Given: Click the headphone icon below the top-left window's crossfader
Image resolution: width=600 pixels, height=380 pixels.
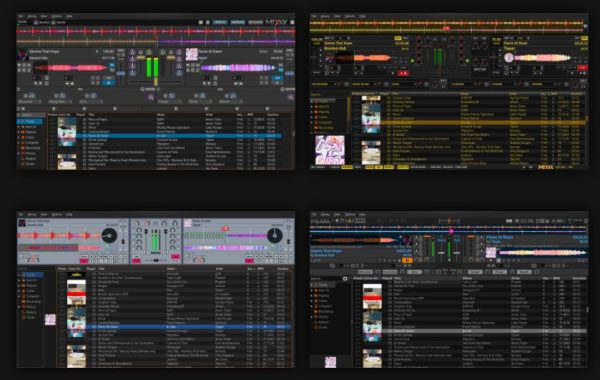Looking at the screenshot, I should tap(142, 89).
